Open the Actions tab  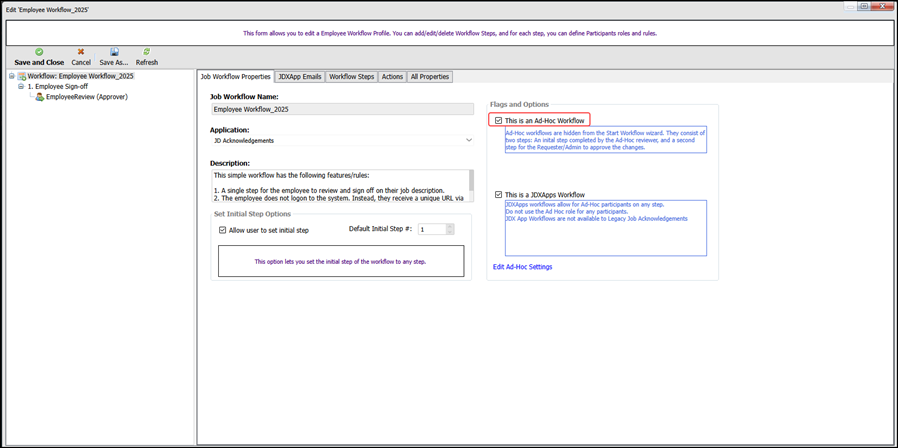point(392,77)
